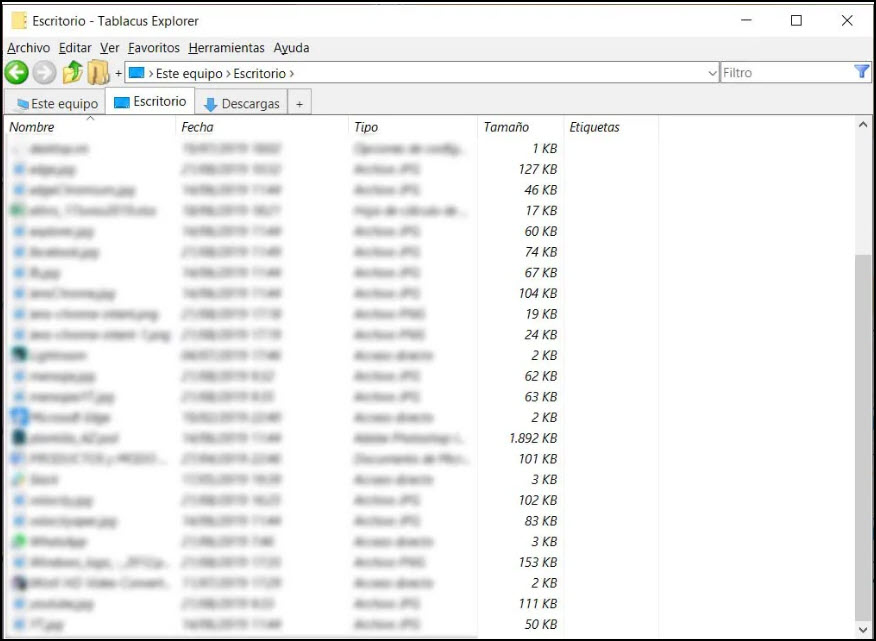The image size is (876, 641).
Task: Click the desktop icon in the address bar
Action: [136, 73]
